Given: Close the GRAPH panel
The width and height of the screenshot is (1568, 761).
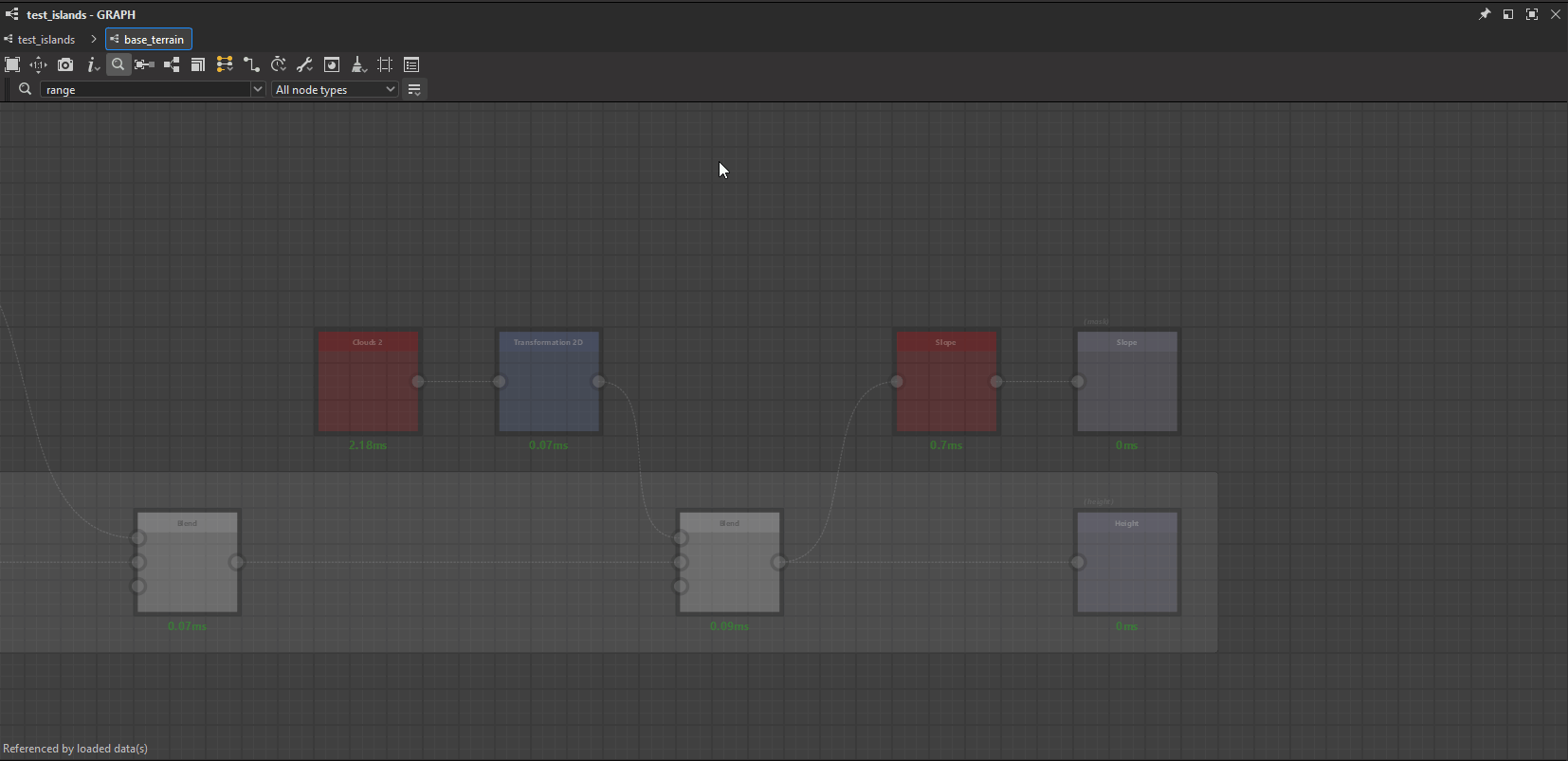Looking at the screenshot, I should [x=1556, y=14].
